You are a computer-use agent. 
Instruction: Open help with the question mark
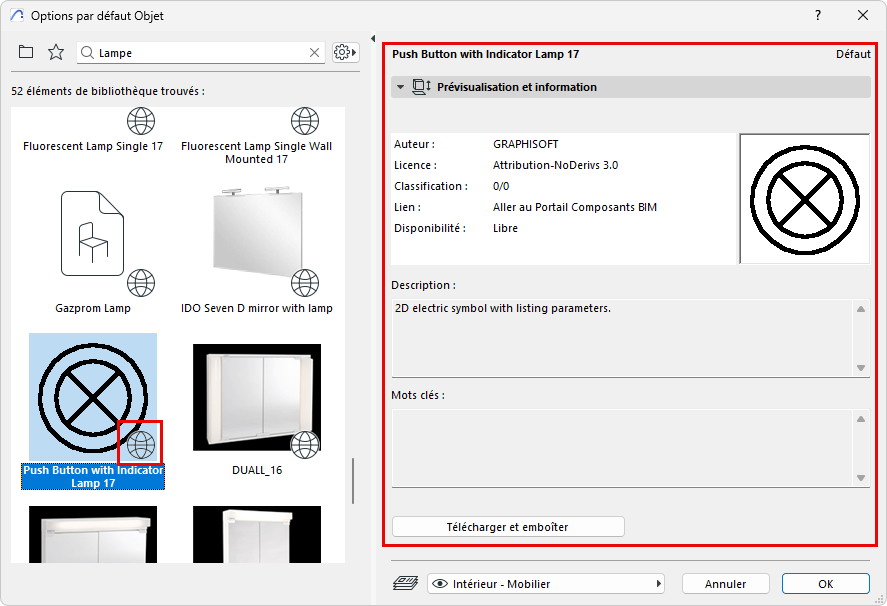(818, 15)
